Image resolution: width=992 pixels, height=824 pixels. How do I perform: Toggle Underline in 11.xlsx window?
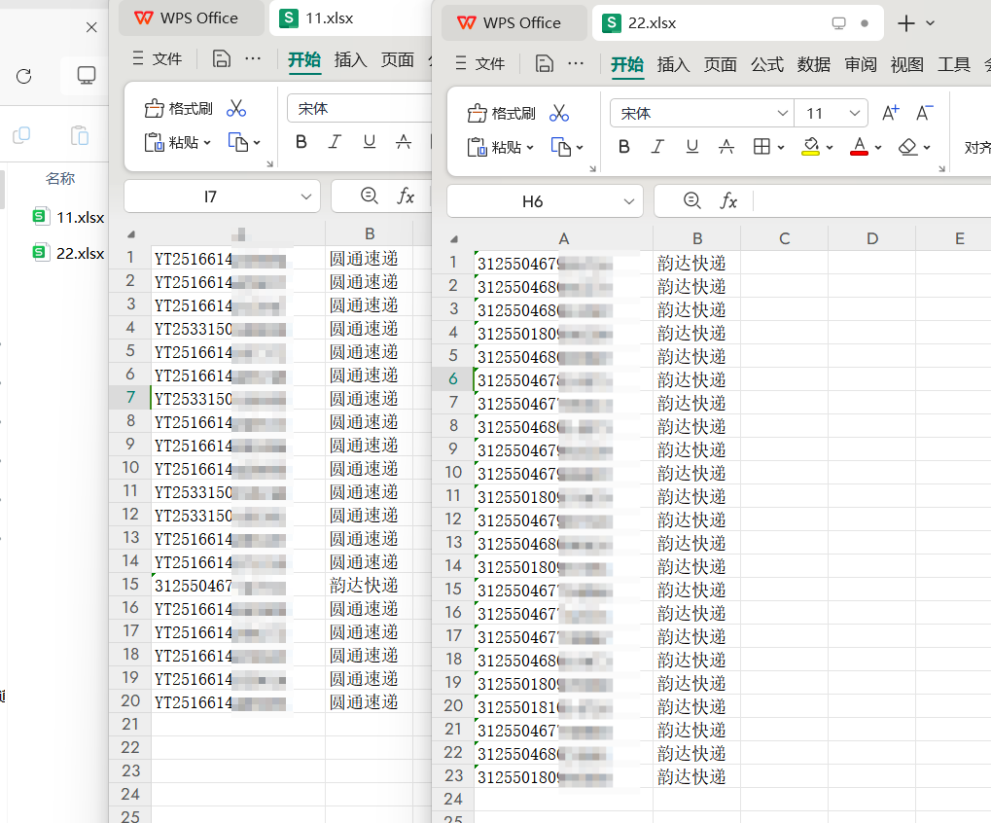coord(369,142)
